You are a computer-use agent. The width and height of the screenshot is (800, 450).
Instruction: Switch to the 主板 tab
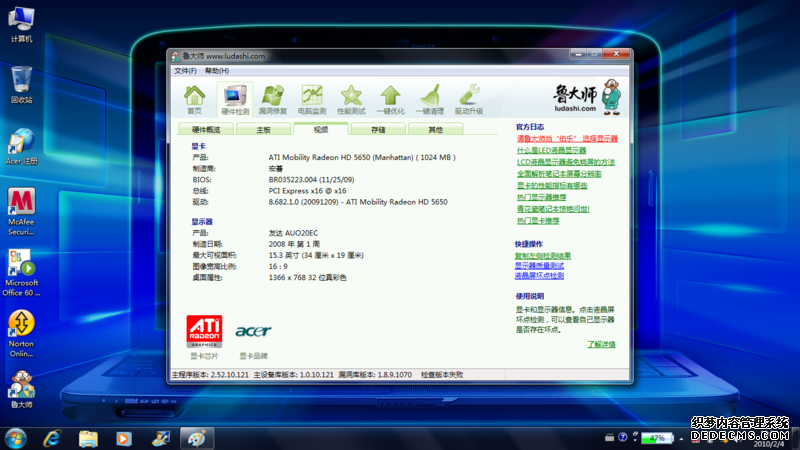(263, 130)
